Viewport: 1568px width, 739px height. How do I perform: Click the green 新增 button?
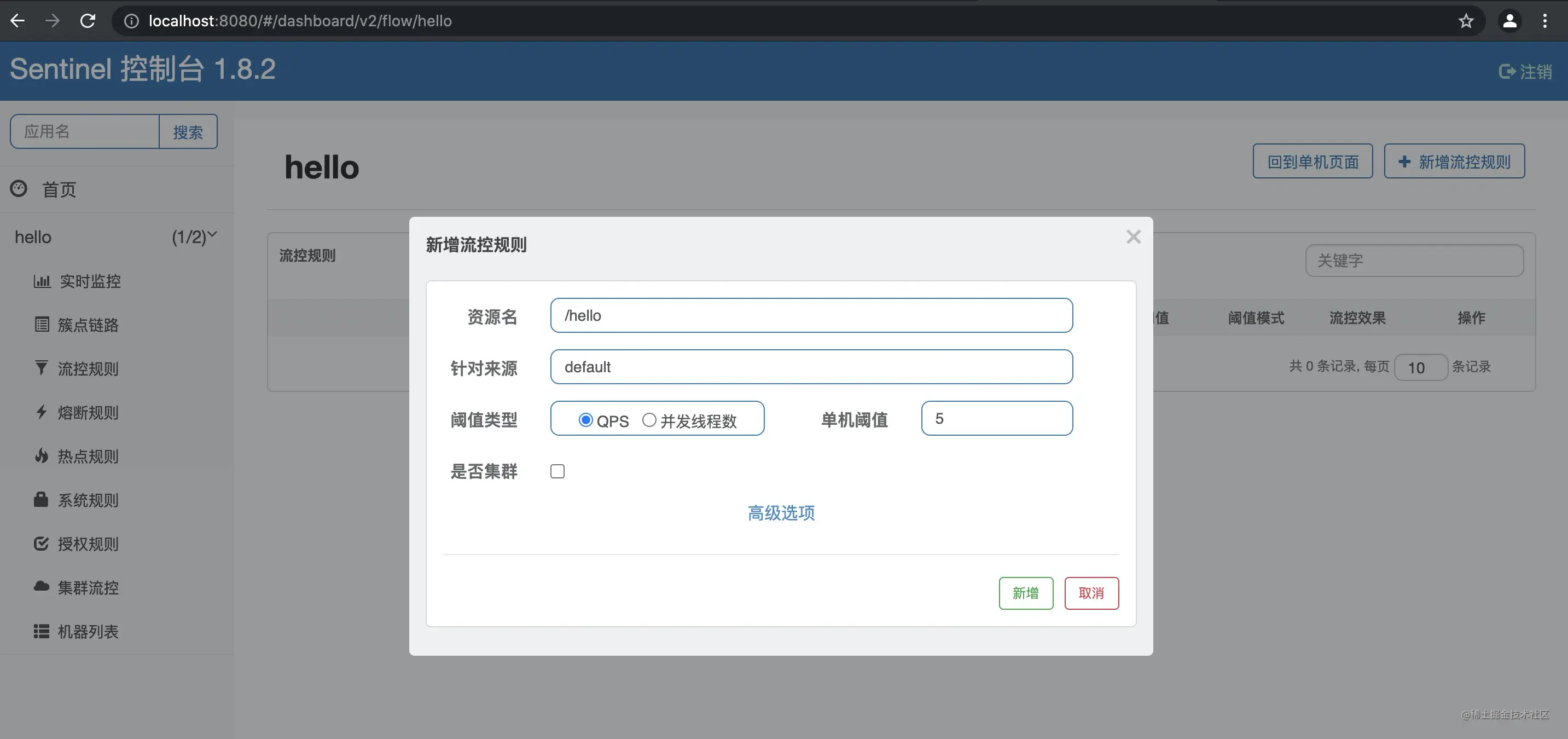pyautogui.click(x=1026, y=593)
